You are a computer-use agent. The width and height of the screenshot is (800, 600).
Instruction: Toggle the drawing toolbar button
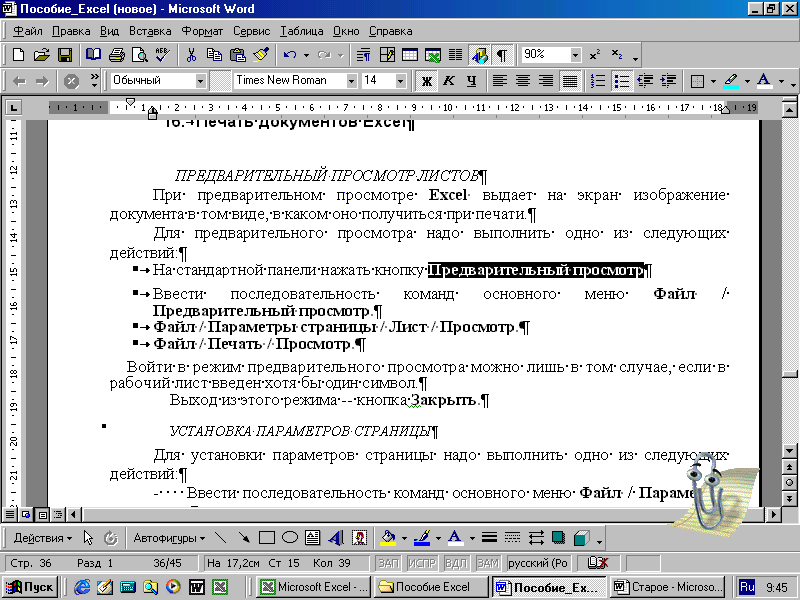point(480,55)
